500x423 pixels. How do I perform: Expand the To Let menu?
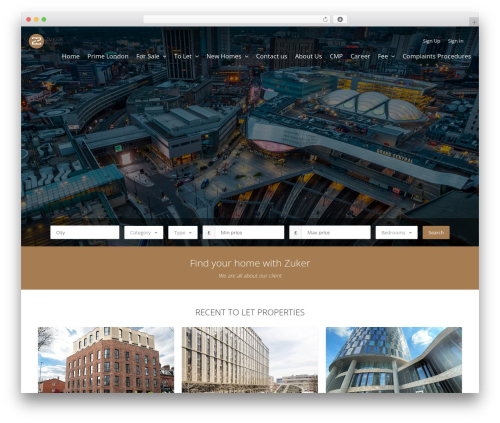point(186,56)
